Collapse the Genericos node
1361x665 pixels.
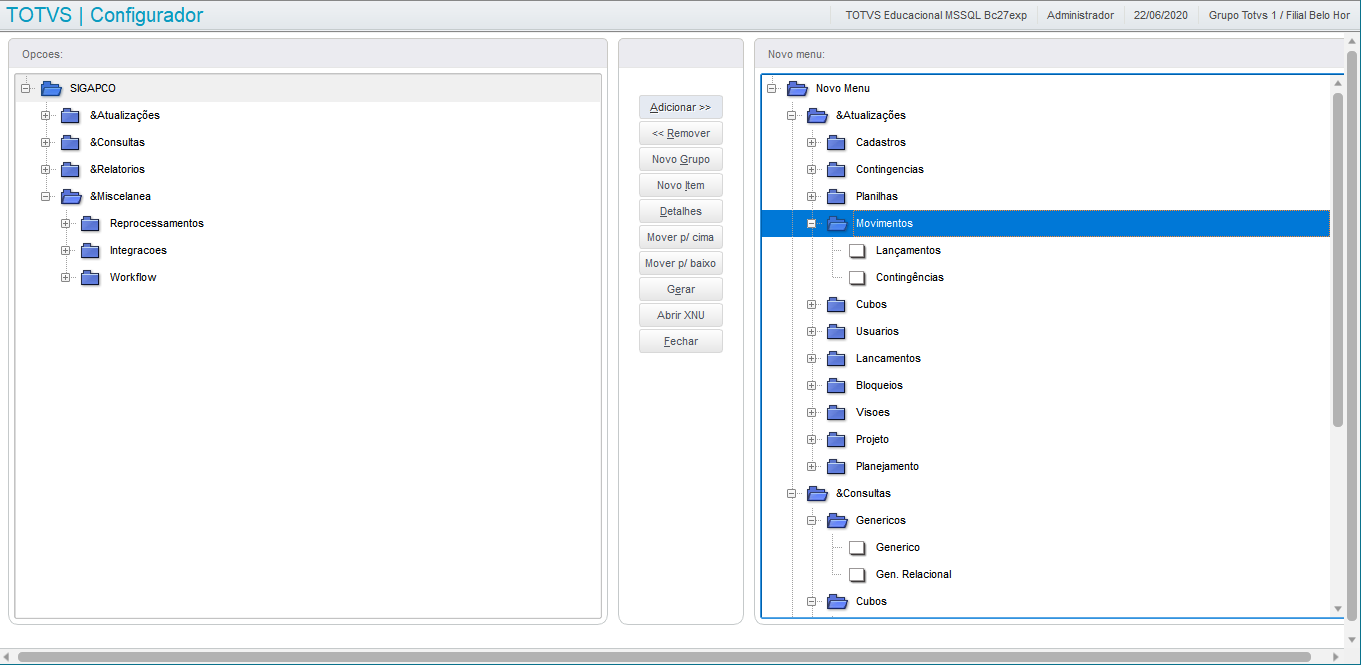(811, 520)
